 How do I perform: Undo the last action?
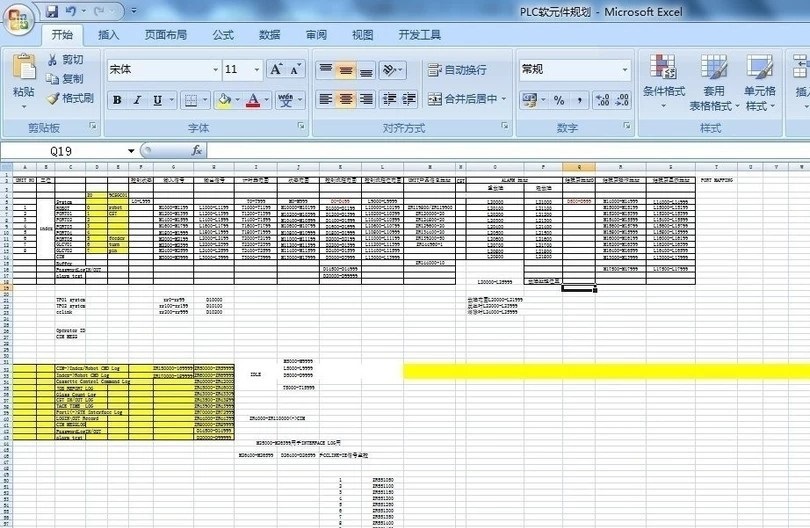tap(71, 11)
